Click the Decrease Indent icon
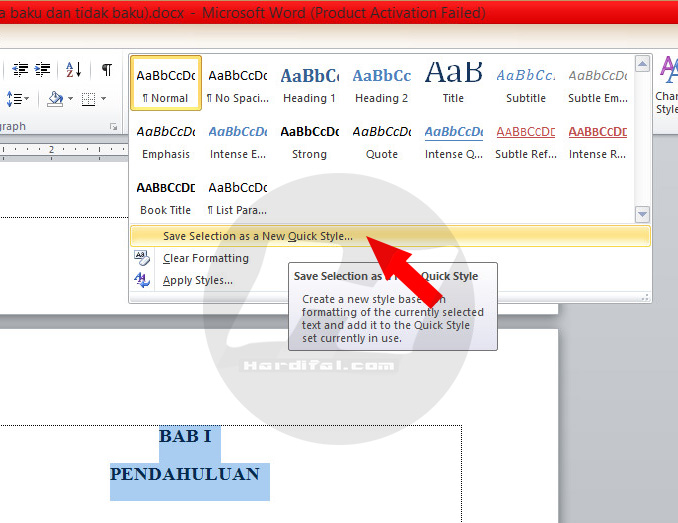 pos(20,69)
